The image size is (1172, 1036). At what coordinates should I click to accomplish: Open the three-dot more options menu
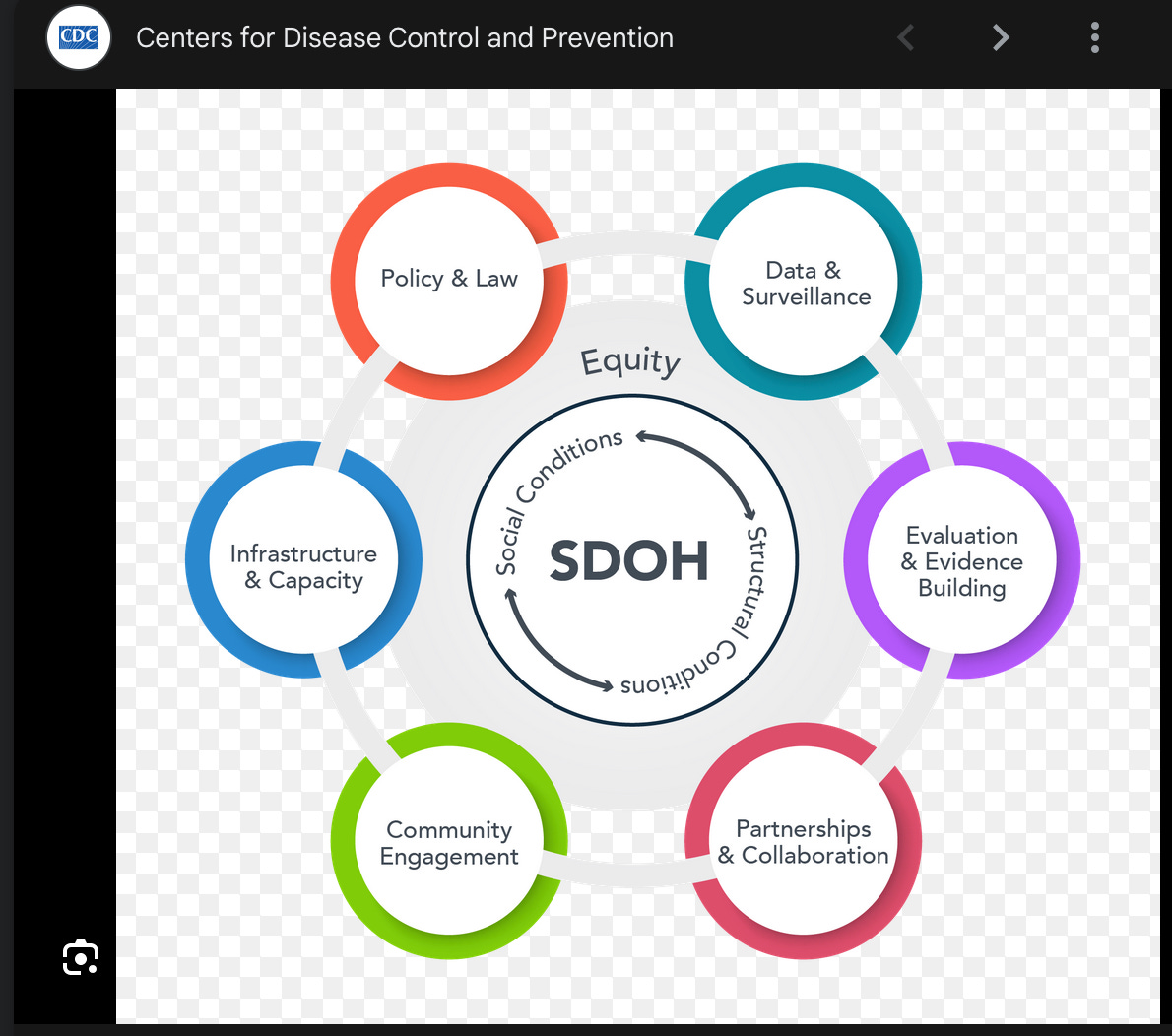tap(1095, 37)
